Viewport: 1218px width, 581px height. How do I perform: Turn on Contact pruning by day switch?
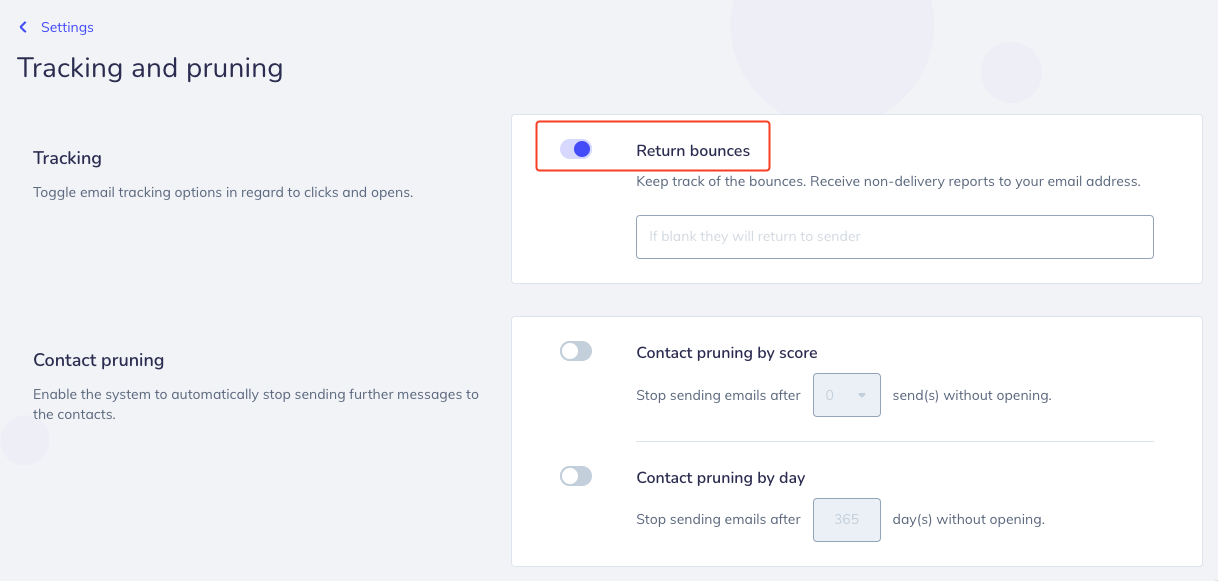pyautogui.click(x=576, y=476)
